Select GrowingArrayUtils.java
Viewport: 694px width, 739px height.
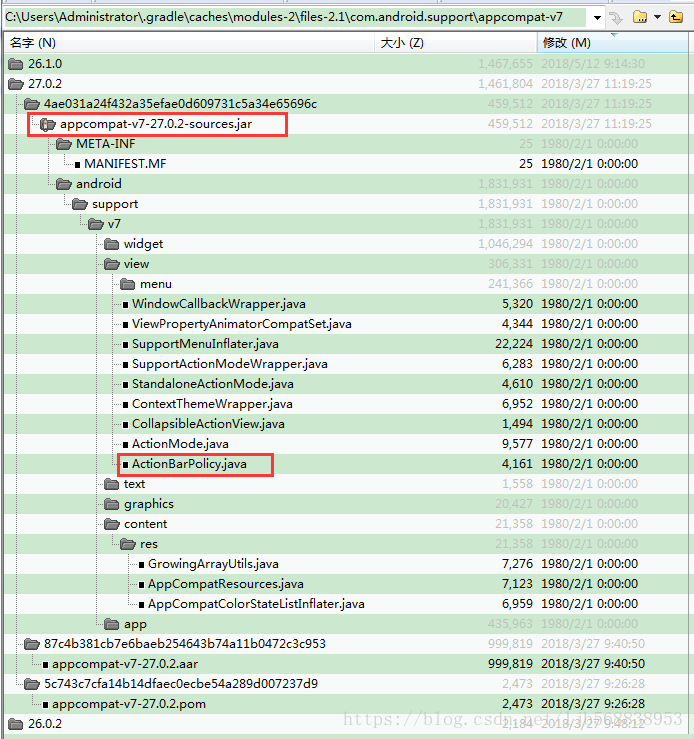[x=213, y=564]
